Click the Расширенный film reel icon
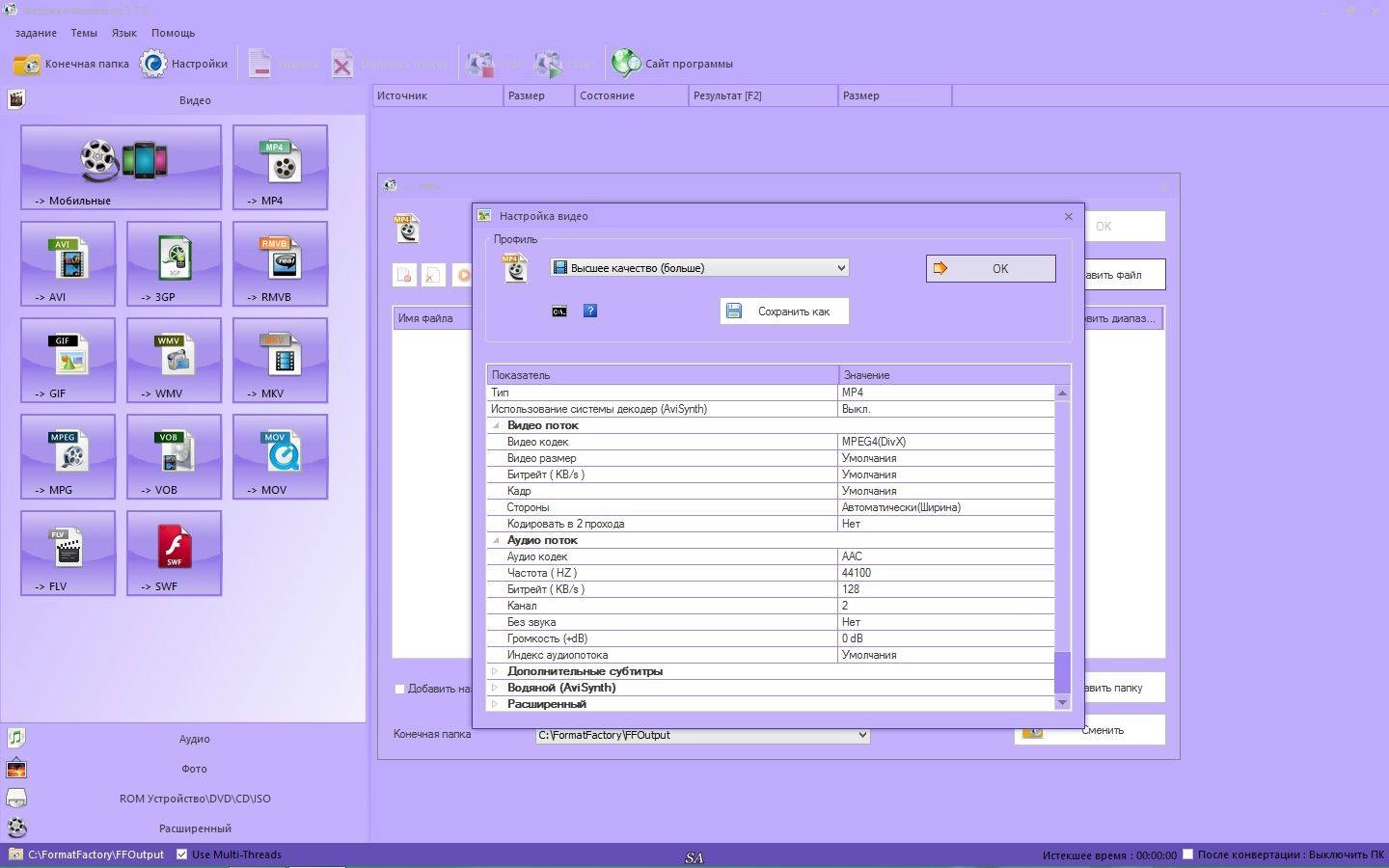Viewport: 1389px width, 868px height. point(16,827)
